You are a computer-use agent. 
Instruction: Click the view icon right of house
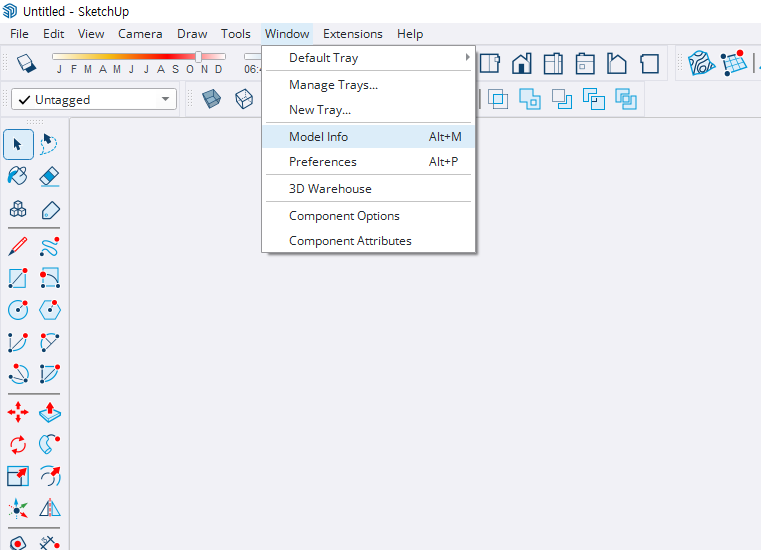click(553, 64)
